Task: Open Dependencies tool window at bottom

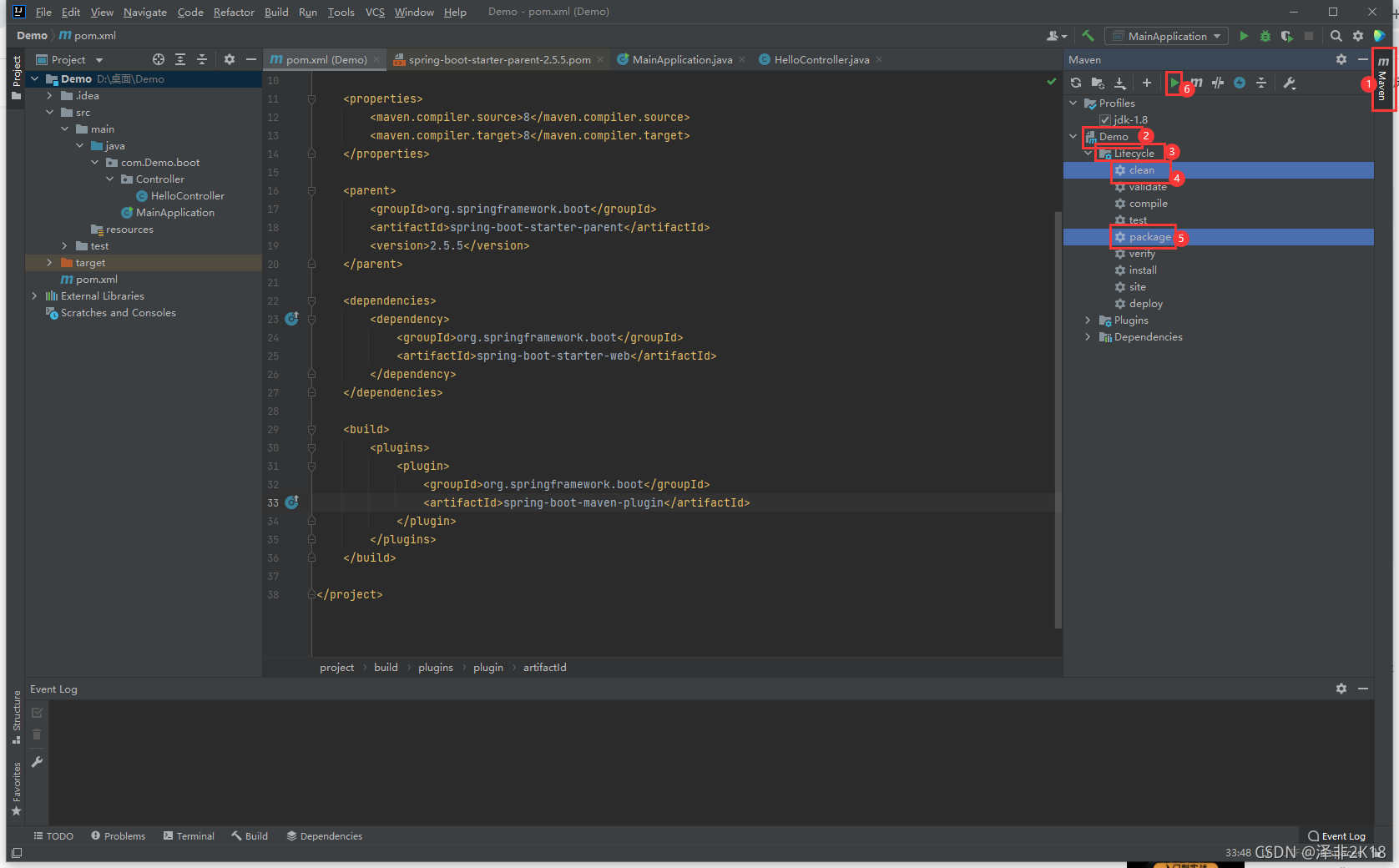Action: click(x=324, y=835)
